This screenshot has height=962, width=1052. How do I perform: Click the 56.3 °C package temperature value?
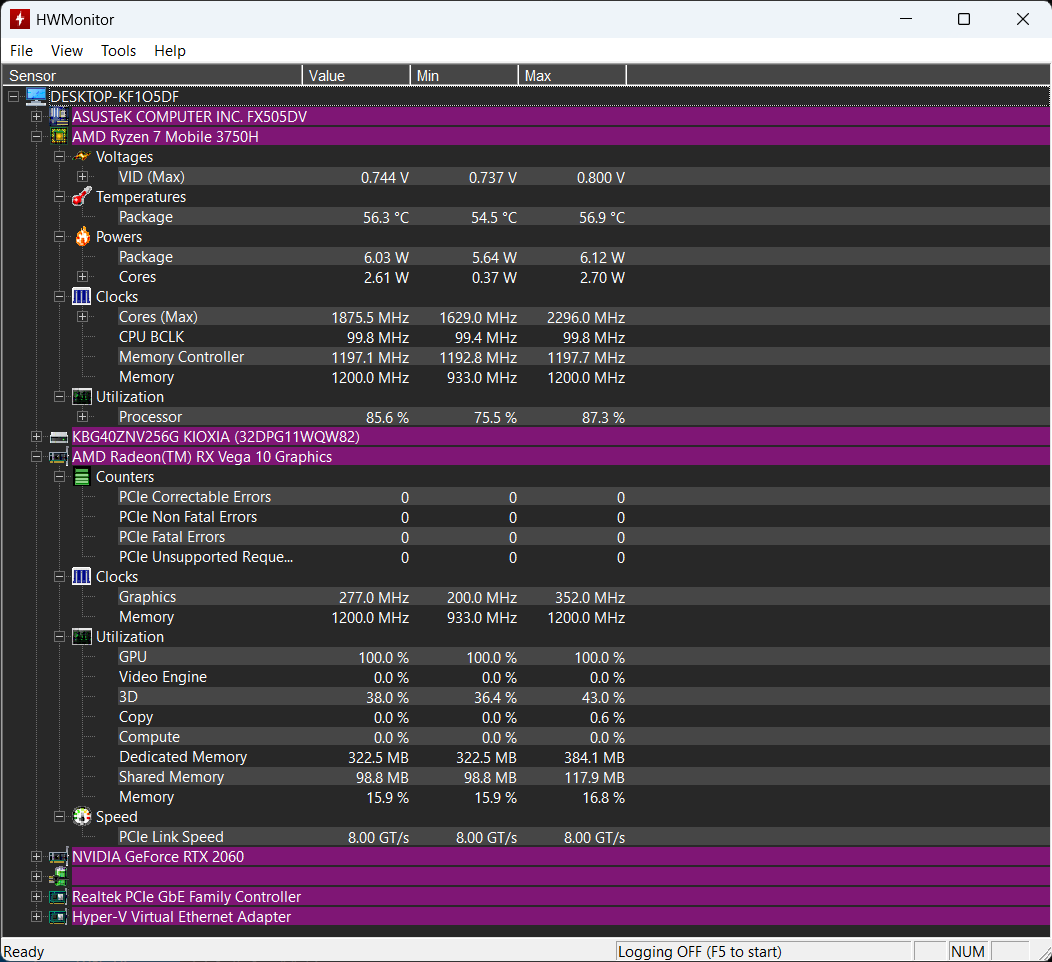pyautogui.click(x=386, y=217)
